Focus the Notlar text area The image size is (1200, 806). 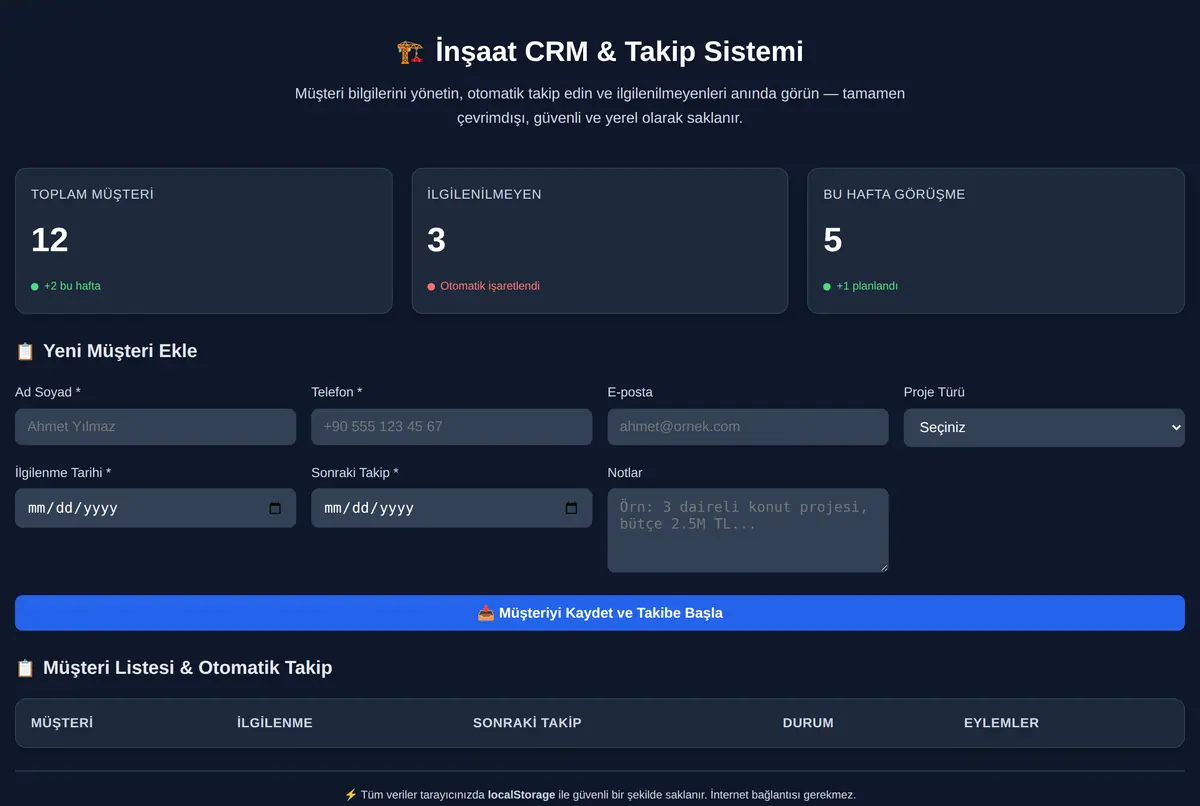click(x=748, y=530)
